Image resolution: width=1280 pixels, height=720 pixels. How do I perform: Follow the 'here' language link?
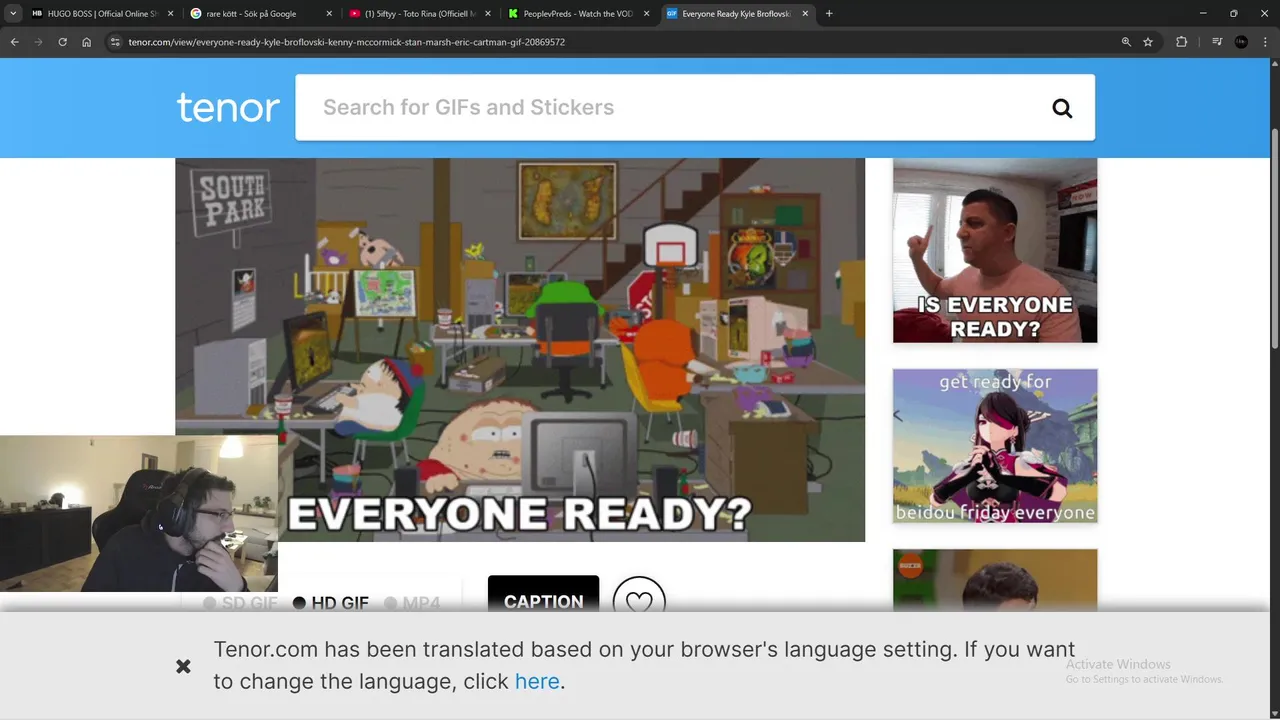[537, 681]
